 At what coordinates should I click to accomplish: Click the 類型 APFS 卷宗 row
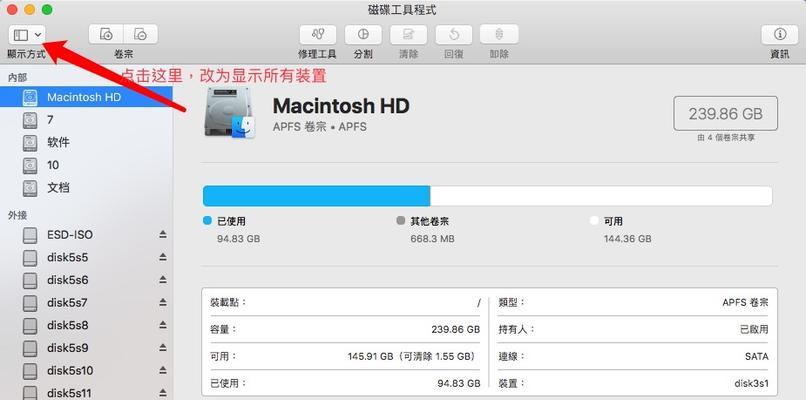pos(633,302)
